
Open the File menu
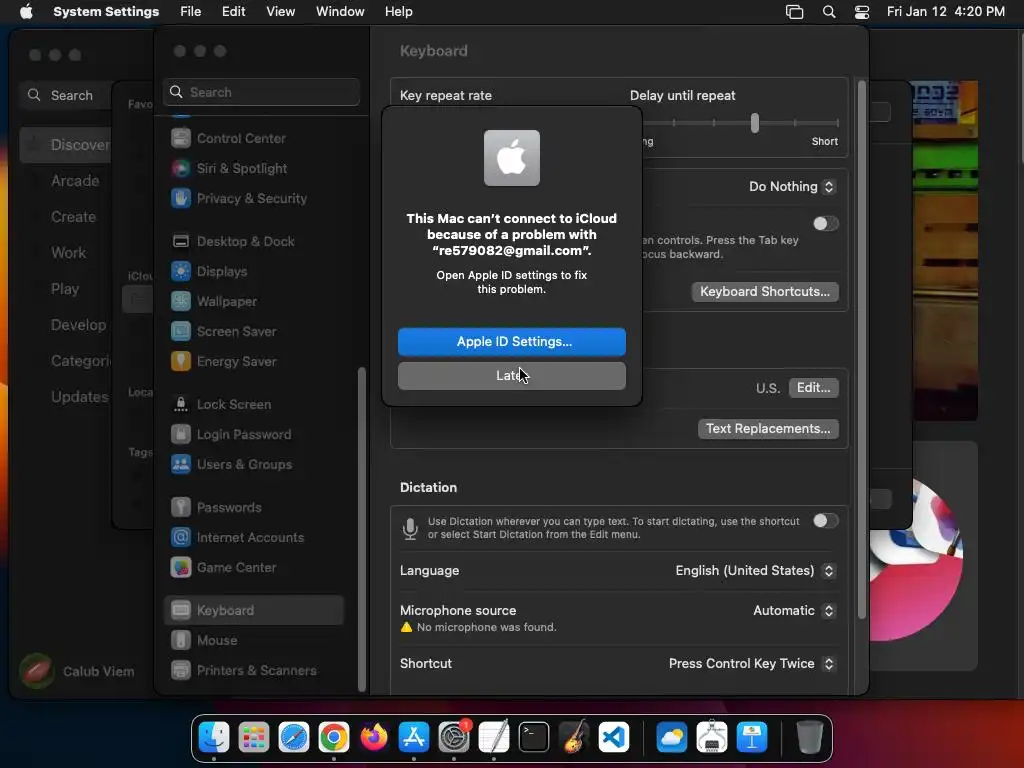coord(191,12)
